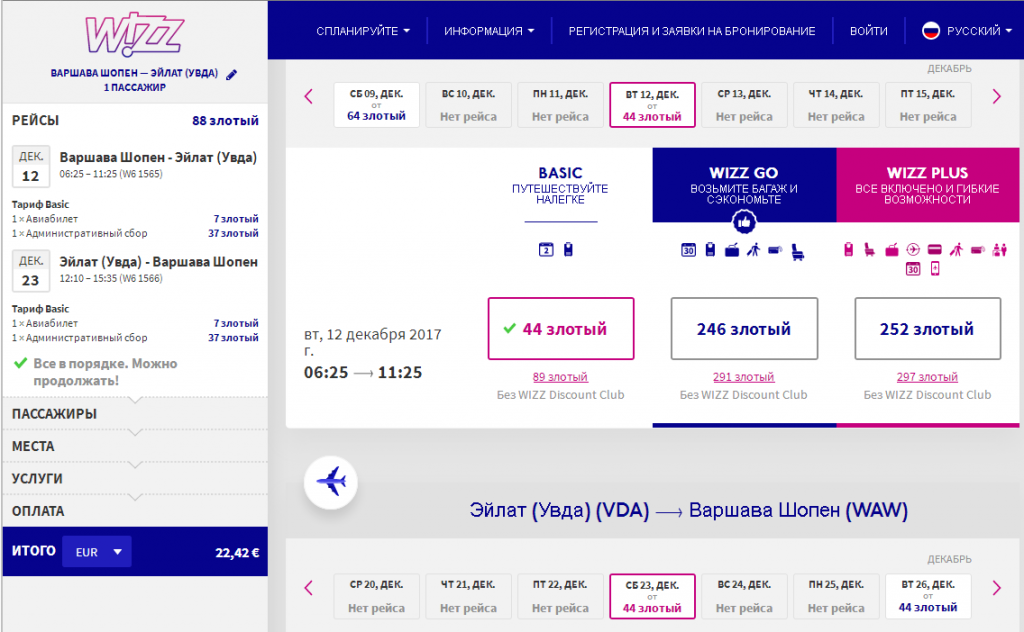Click the Basic fare 2-day calendar icon
This screenshot has width=1024, height=632.
pos(546,249)
